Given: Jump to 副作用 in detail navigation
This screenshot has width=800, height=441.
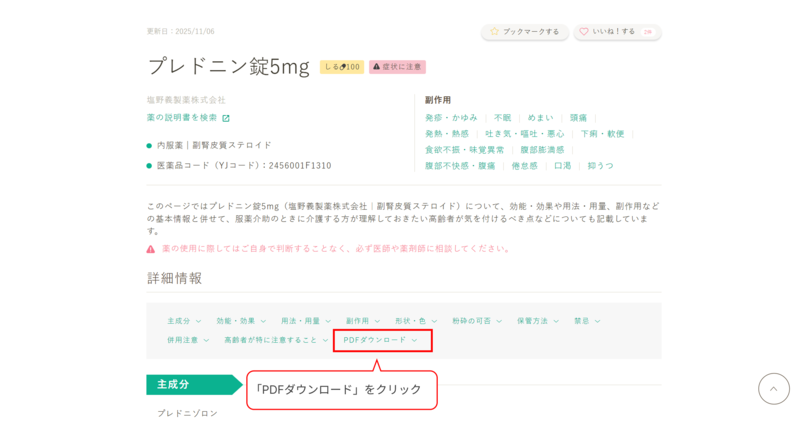Looking at the screenshot, I should click(x=363, y=321).
